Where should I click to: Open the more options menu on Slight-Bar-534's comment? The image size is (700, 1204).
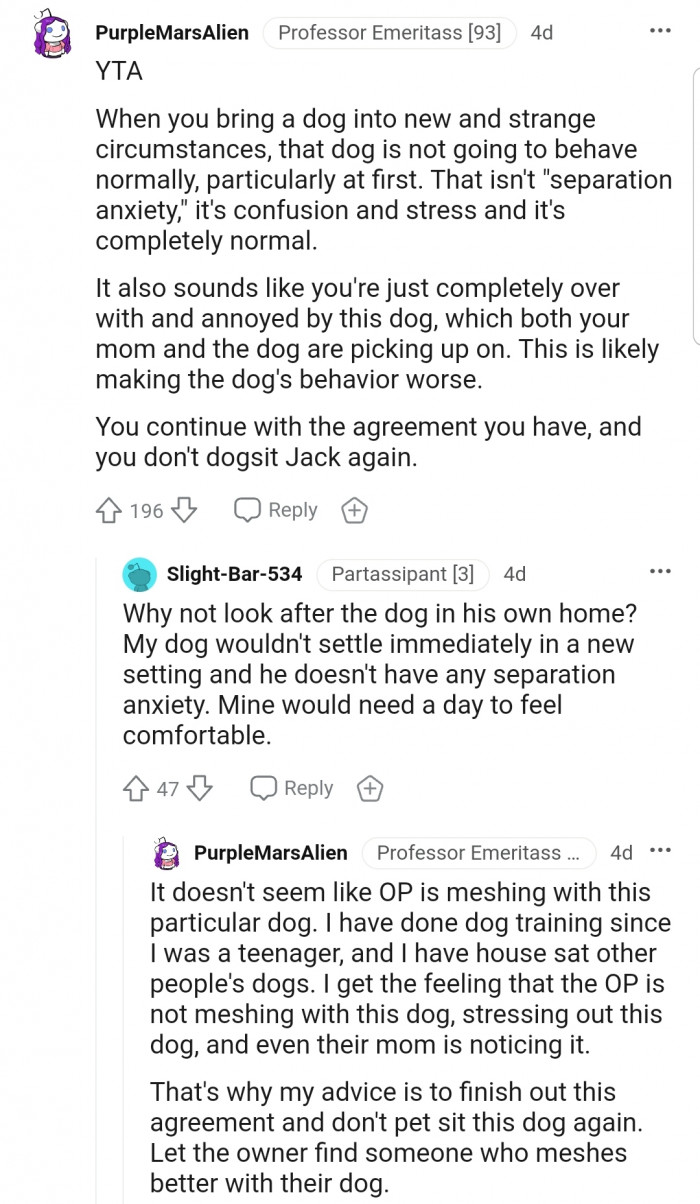pos(659,572)
